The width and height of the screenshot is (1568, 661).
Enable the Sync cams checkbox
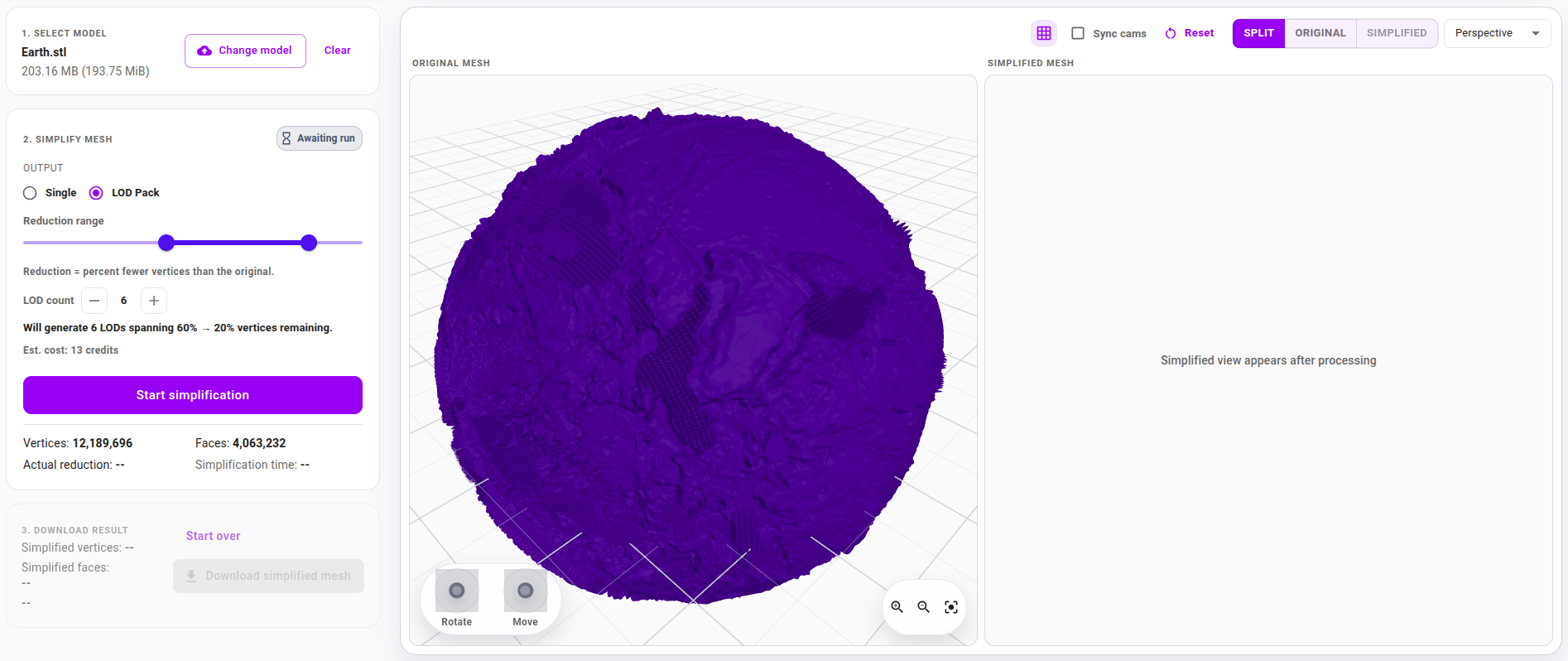(x=1078, y=33)
